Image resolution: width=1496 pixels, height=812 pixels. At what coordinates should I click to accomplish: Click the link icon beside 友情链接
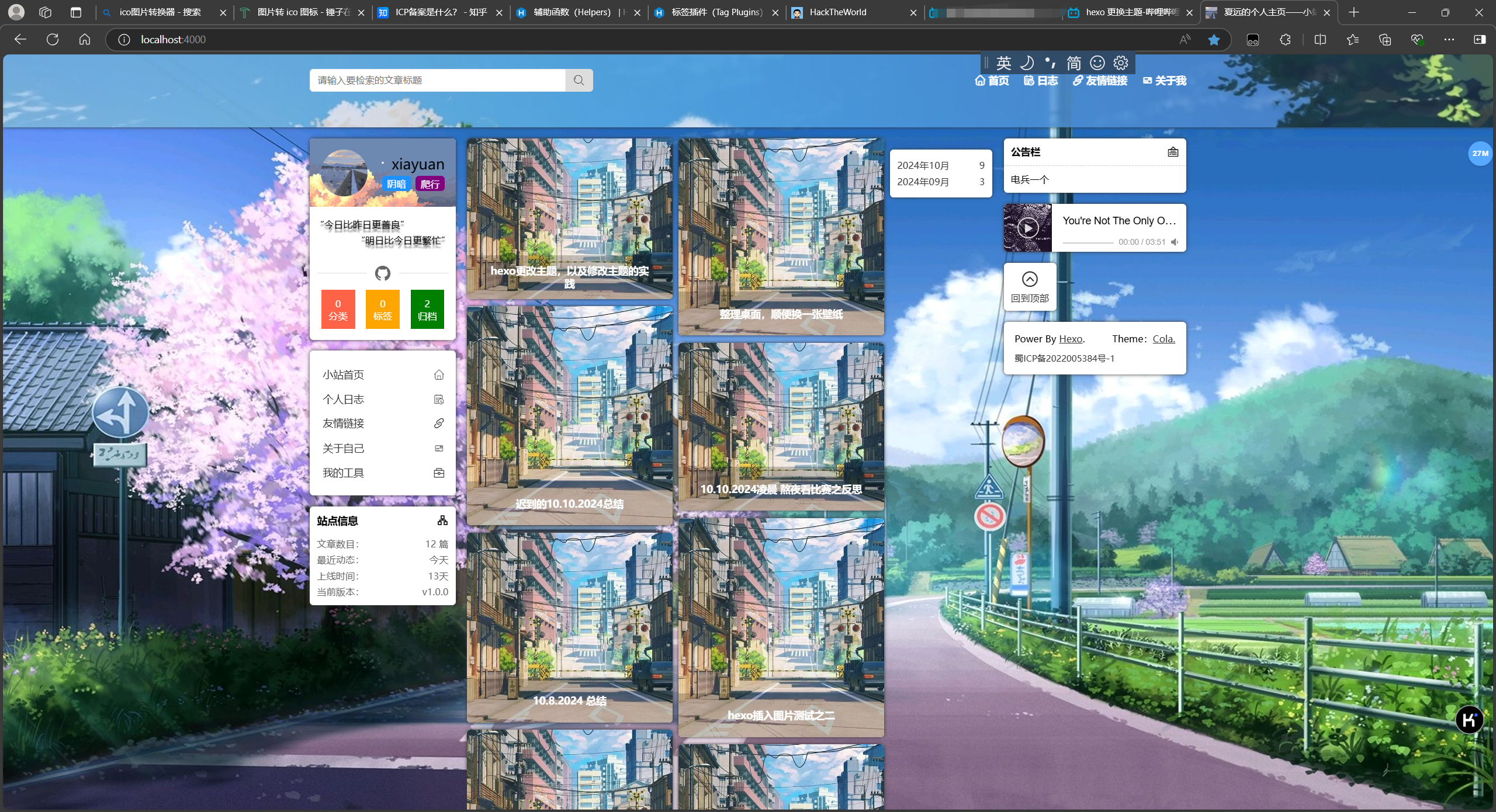[439, 424]
